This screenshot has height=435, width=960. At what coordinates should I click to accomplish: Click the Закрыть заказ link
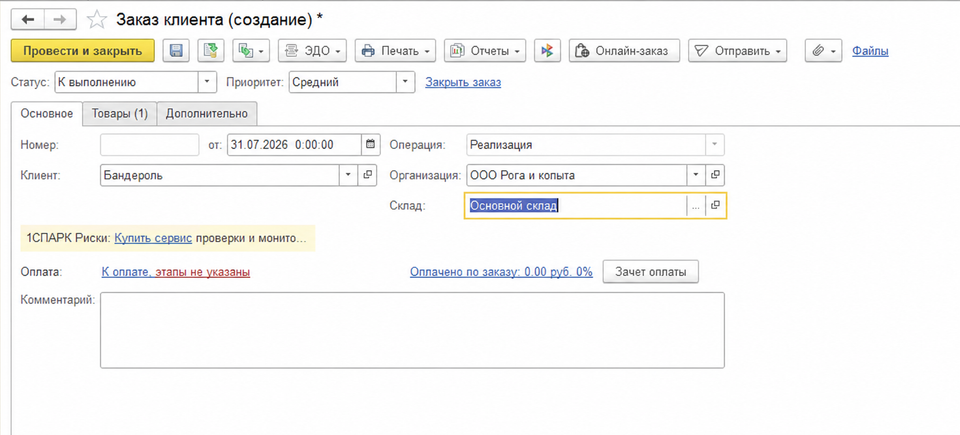coord(463,82)
